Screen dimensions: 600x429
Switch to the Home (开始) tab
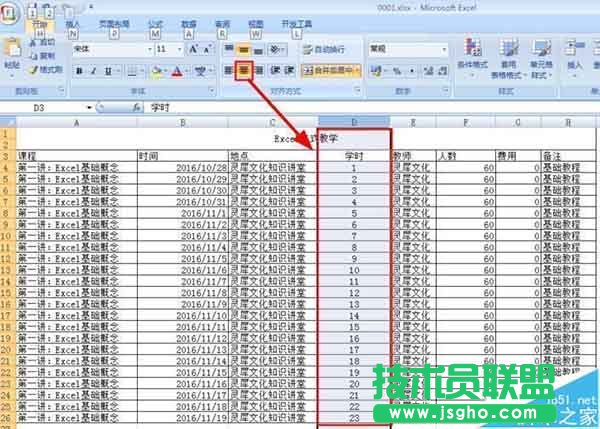coord(40,24)
